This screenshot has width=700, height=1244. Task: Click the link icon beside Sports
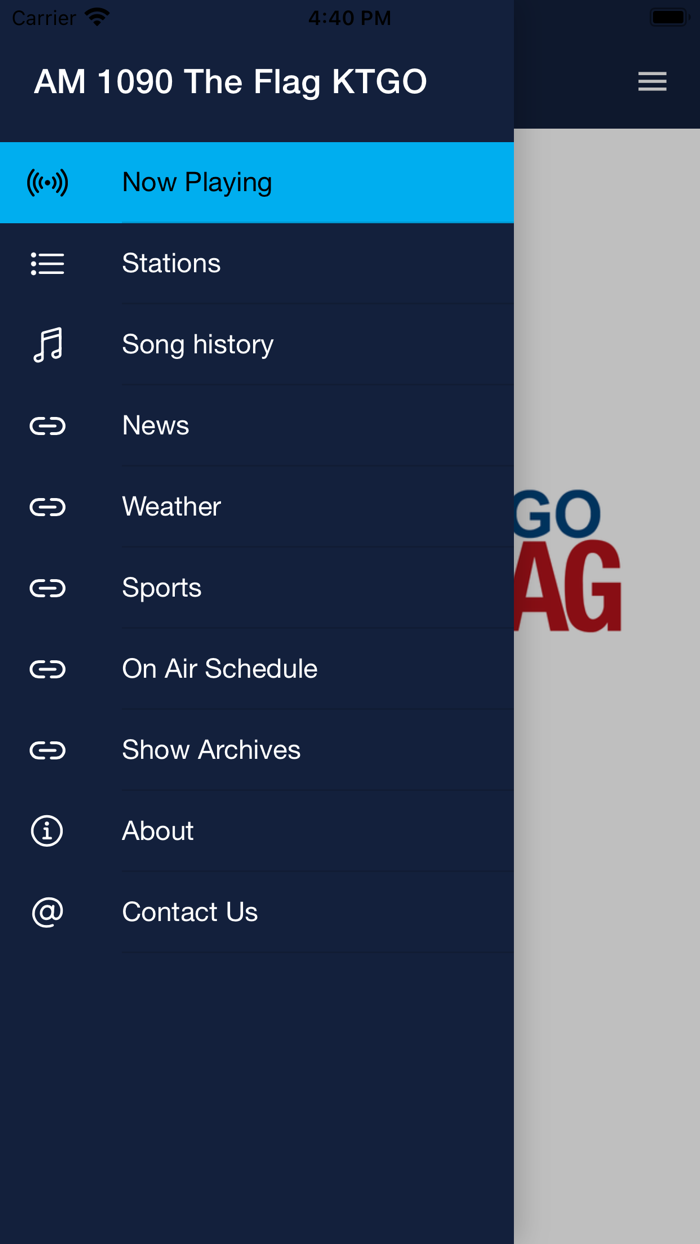click(x=47, y=587)
